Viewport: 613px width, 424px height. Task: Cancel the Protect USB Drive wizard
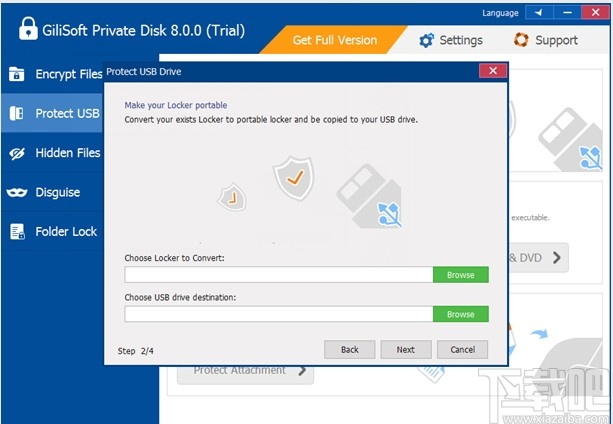pyautogui.click(x=462, y=349)
